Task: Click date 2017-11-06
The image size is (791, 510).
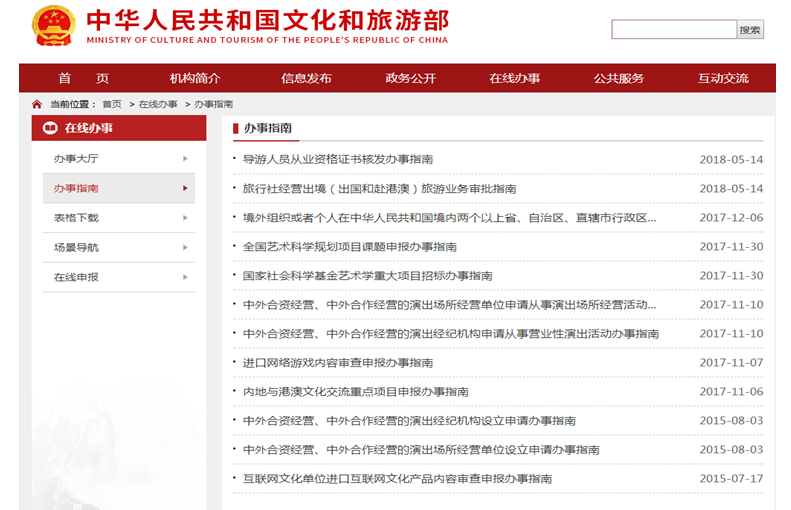Action: 731,392
